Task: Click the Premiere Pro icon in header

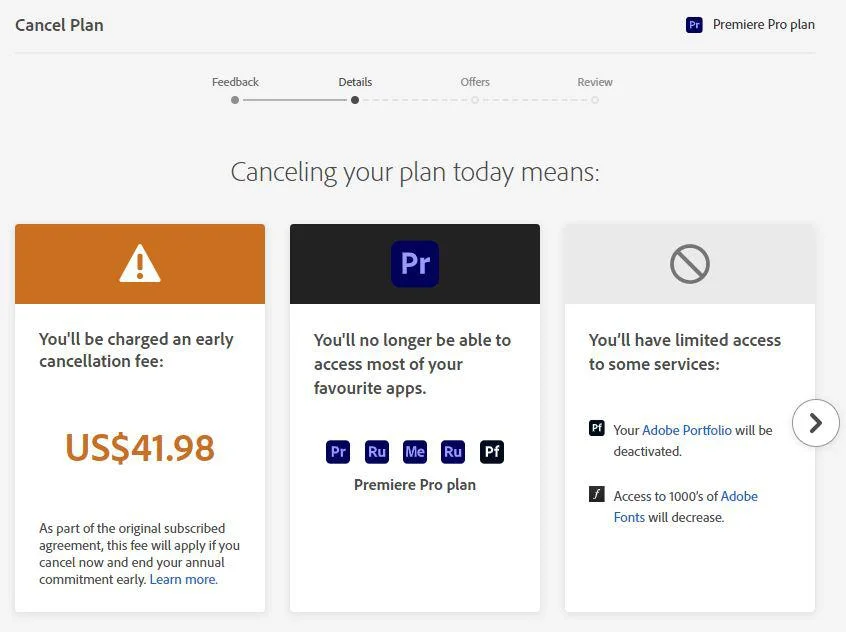Action: tap(694, 25)
